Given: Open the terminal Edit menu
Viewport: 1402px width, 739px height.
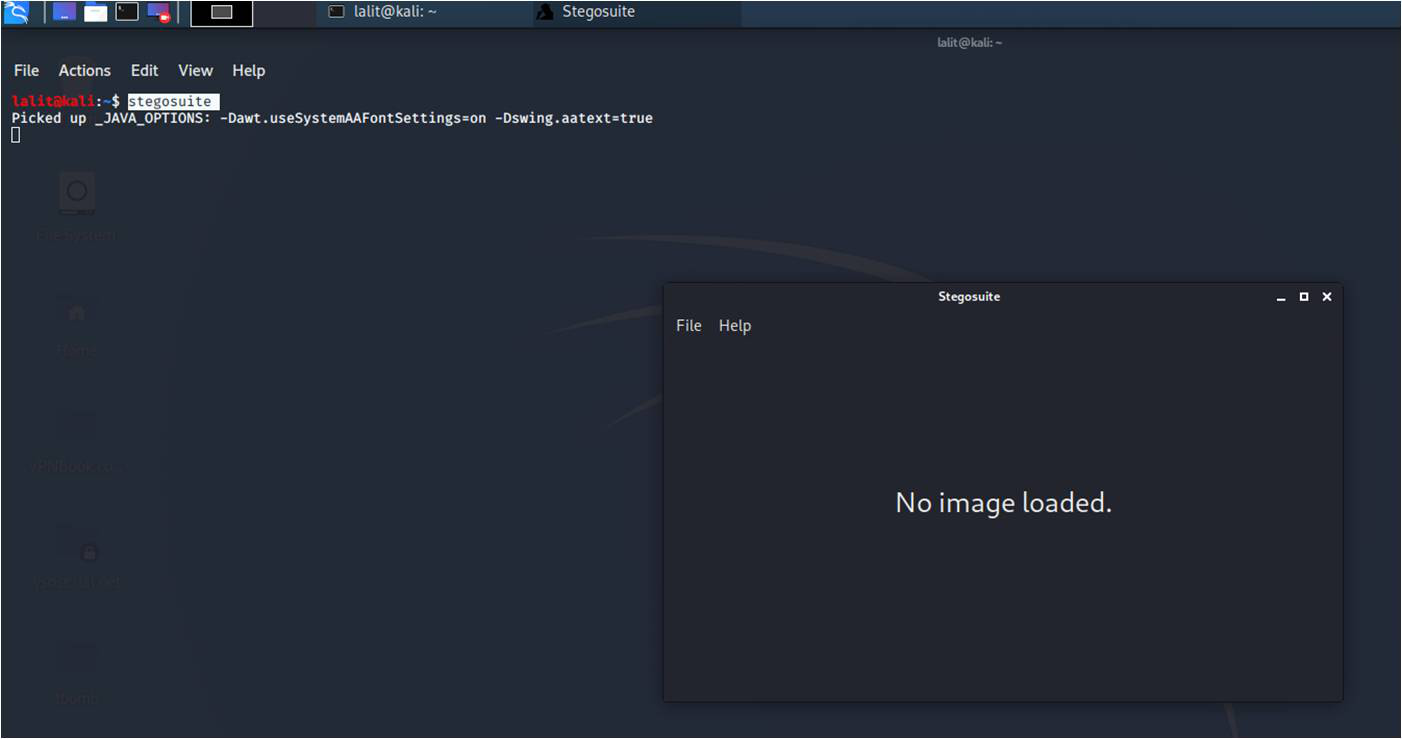Looking at the screenshot, I should coord(144,70).
